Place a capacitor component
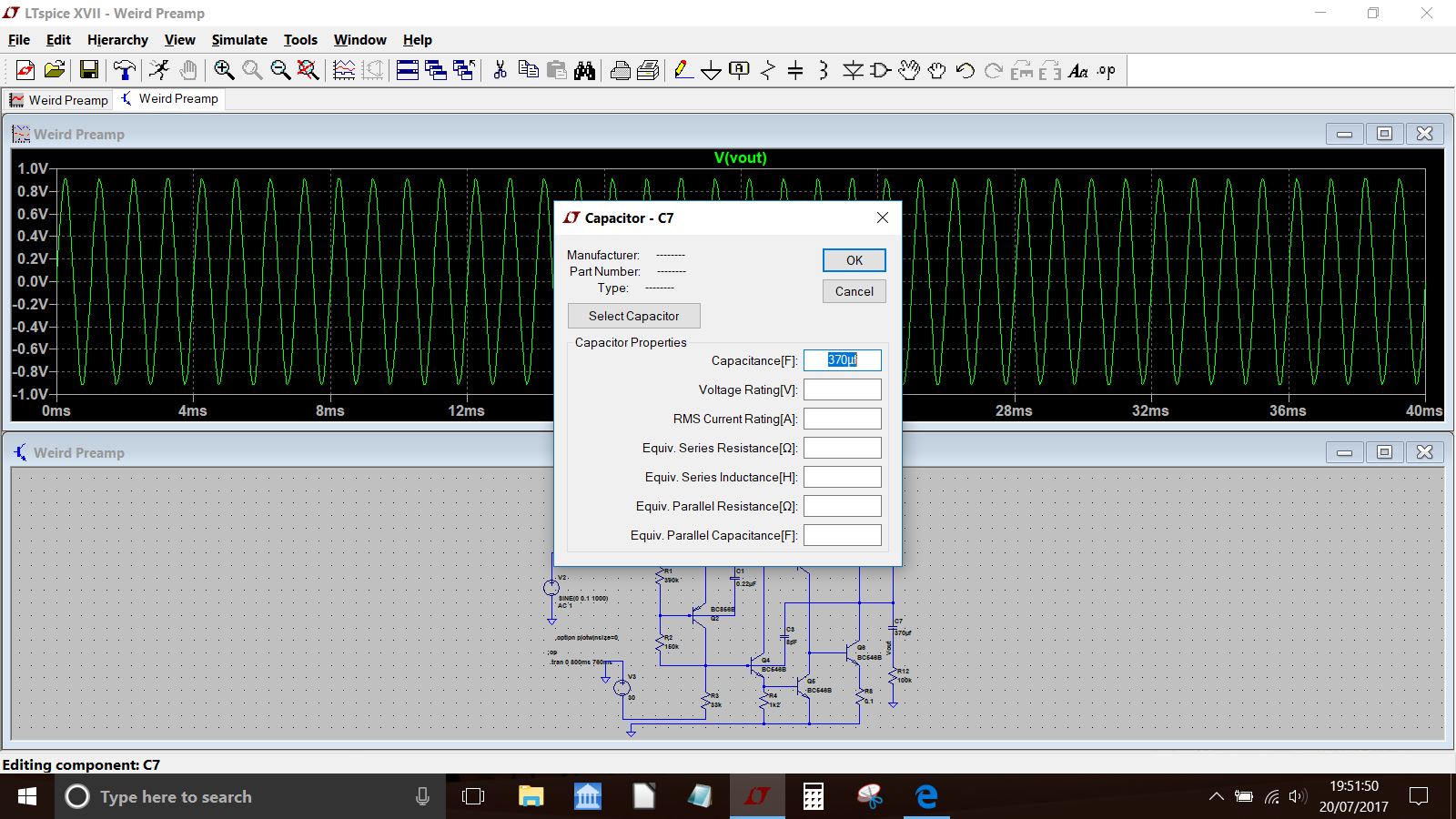 point(795,70)
